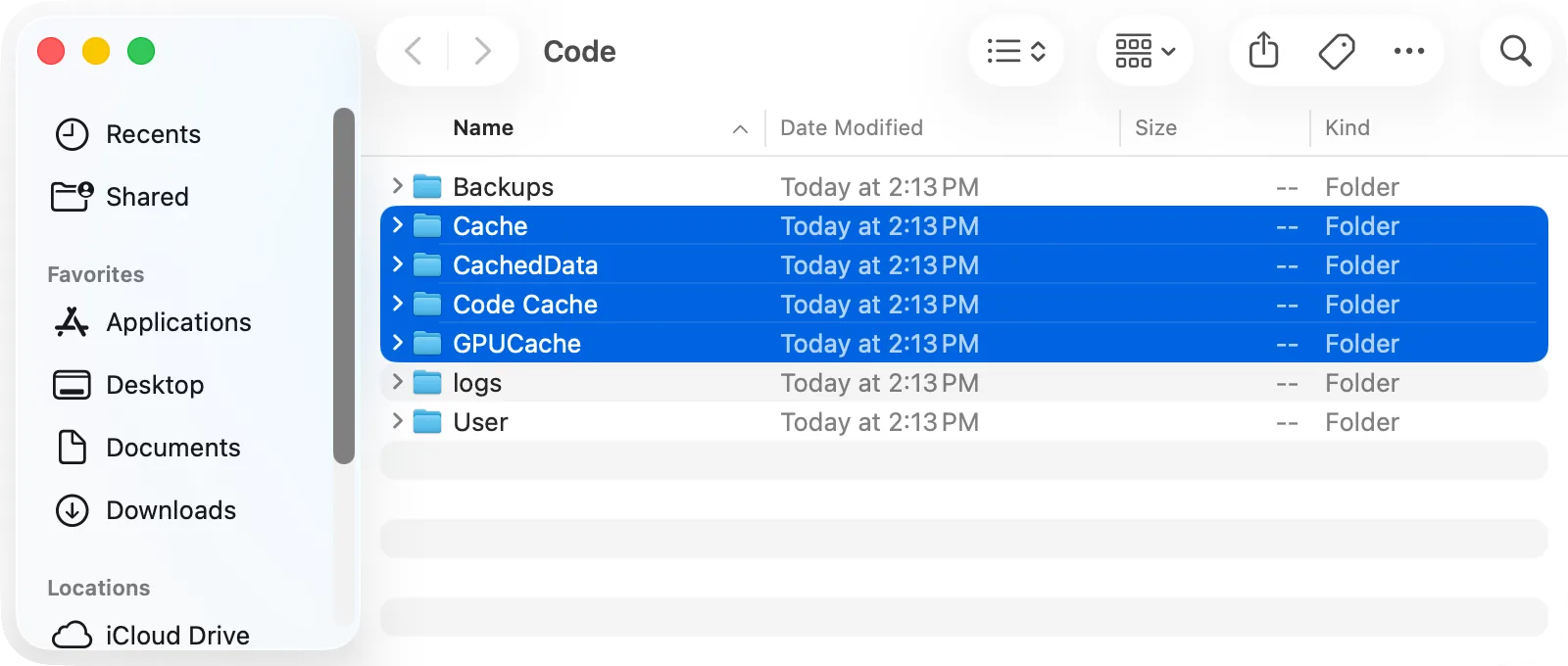Expand the CachedData folder disclosure arrow
The width and height of the screenshot is (1568, 666).
[397, 264]
